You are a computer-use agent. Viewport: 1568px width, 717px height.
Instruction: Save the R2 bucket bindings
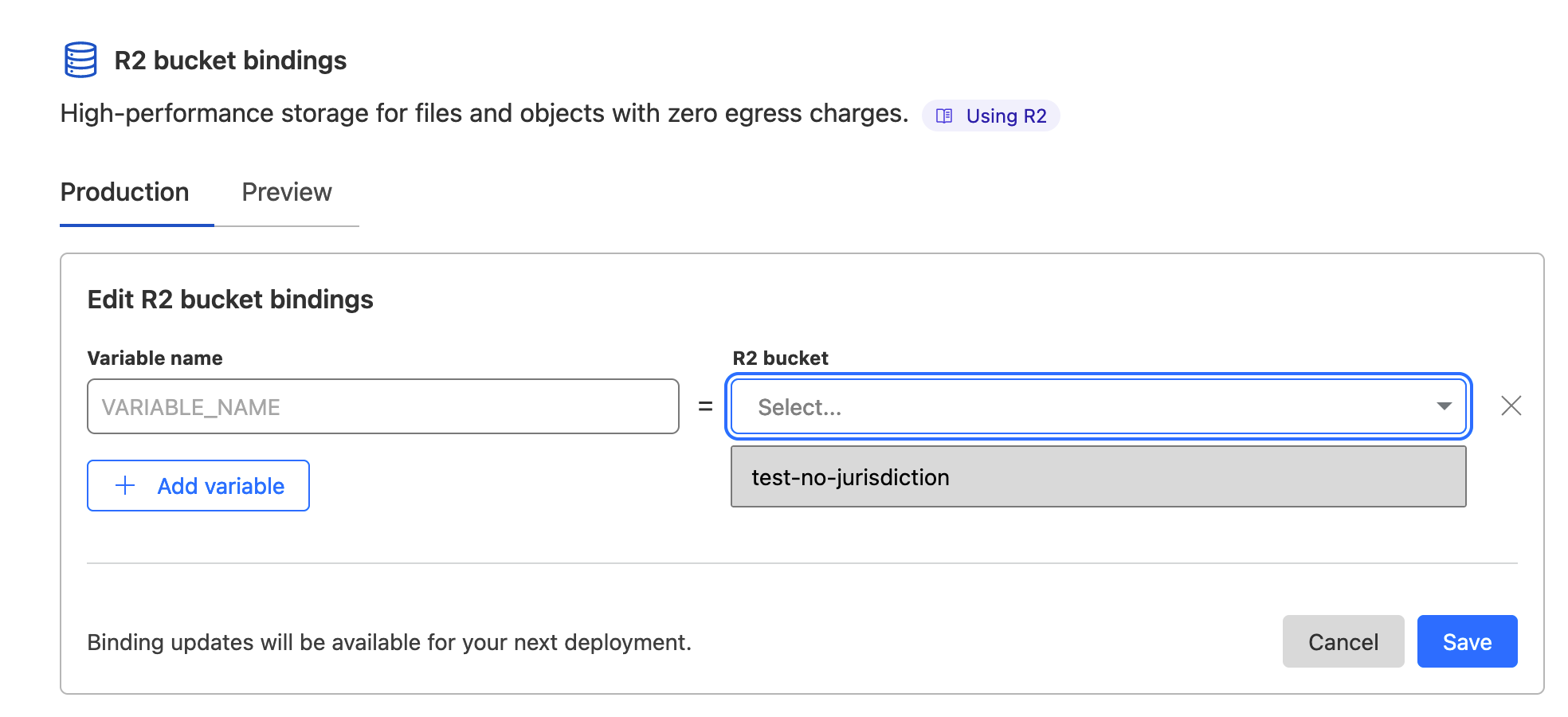click(1467, 642)
